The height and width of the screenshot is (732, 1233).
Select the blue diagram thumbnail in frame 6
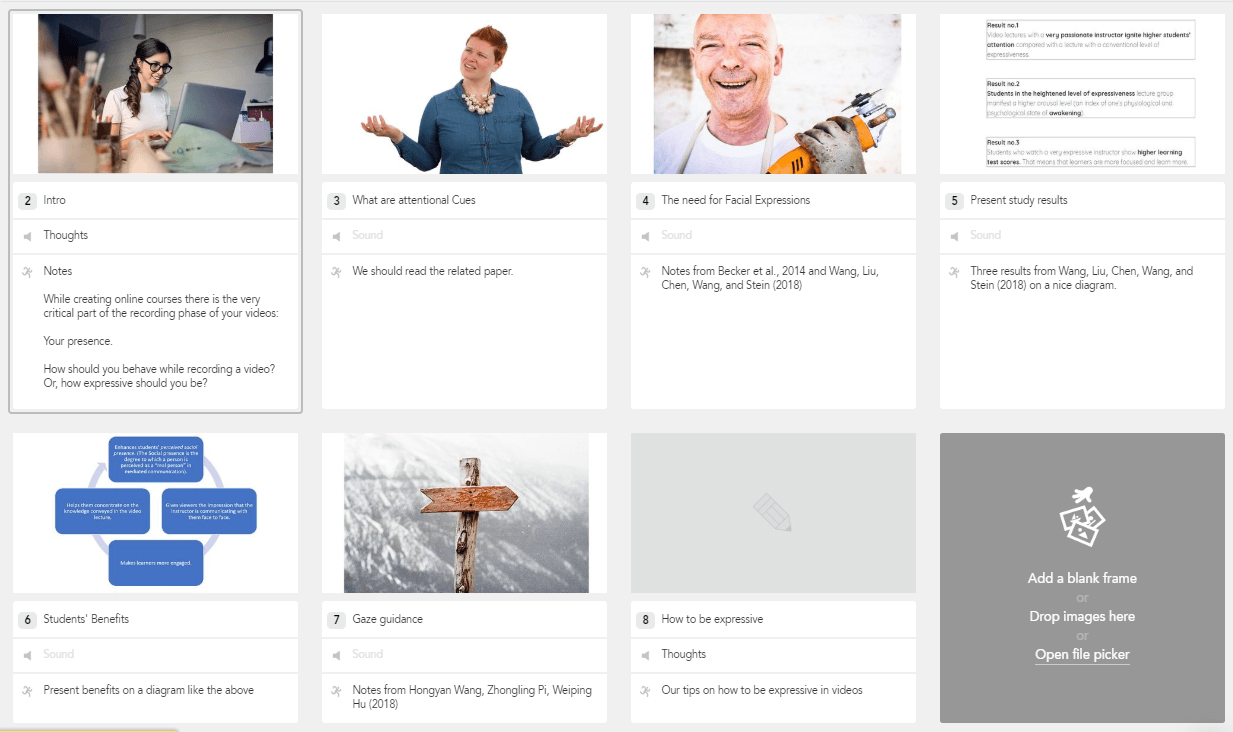[155, 512]
